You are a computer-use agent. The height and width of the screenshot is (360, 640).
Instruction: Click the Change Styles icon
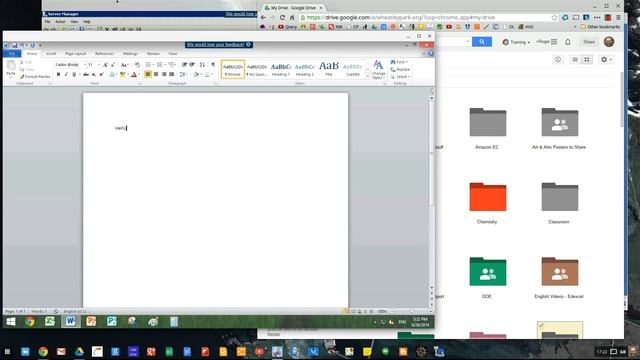(378, 69)
